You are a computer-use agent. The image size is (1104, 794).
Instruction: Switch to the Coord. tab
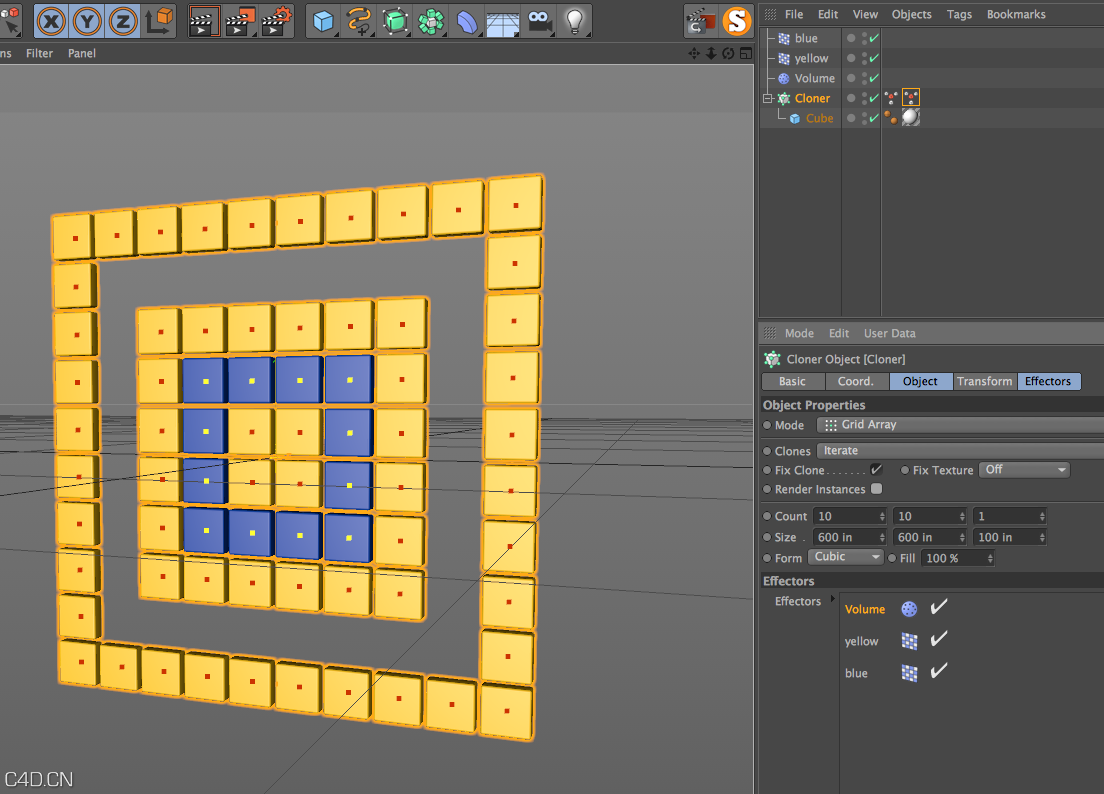(x=855, y=381)
